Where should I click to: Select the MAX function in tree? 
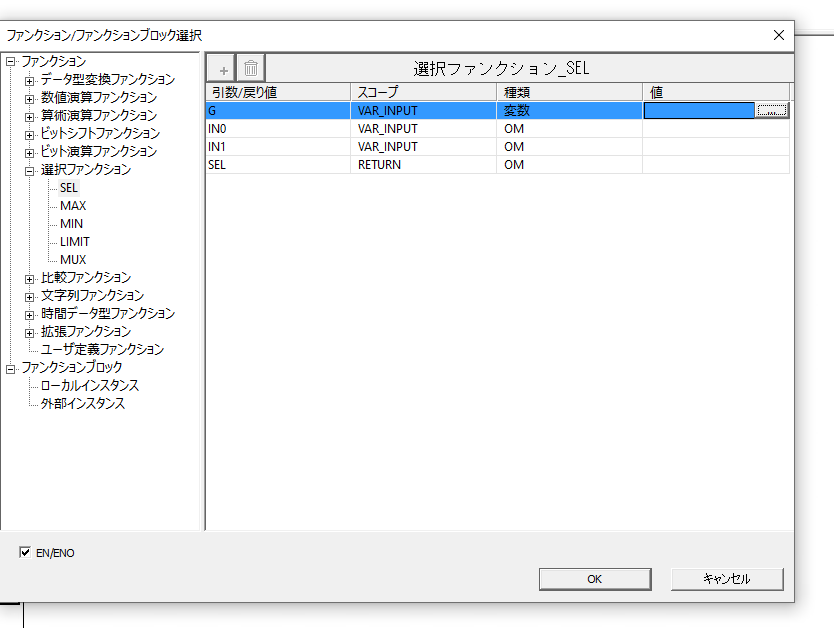click(x=73, y=206)
